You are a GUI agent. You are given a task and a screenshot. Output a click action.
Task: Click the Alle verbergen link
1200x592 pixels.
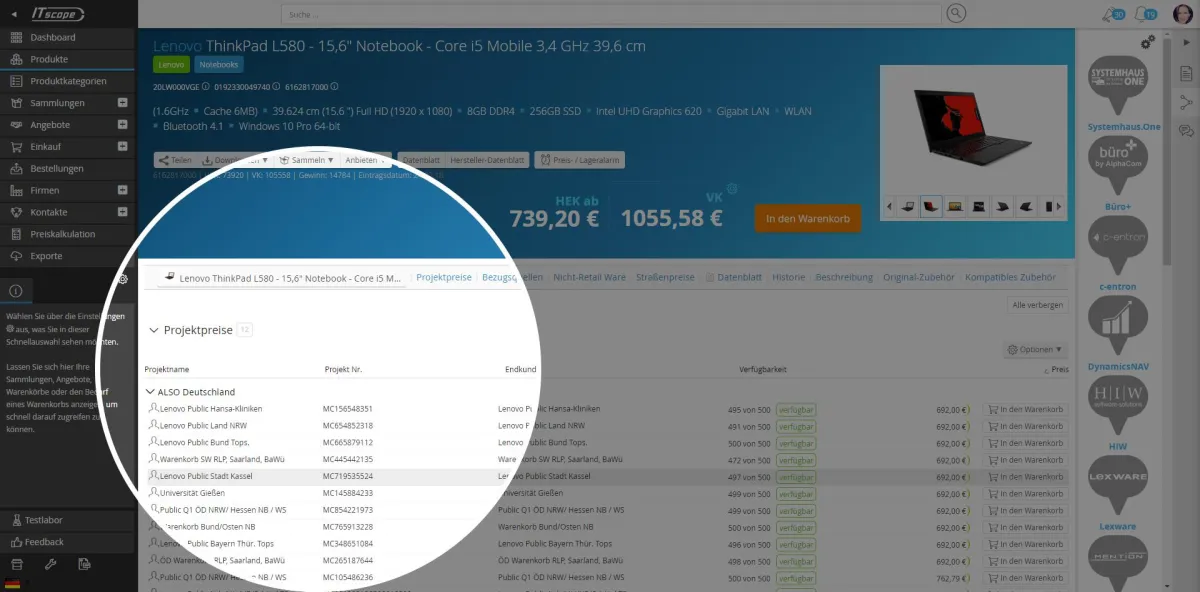[x=1038, y=304]
